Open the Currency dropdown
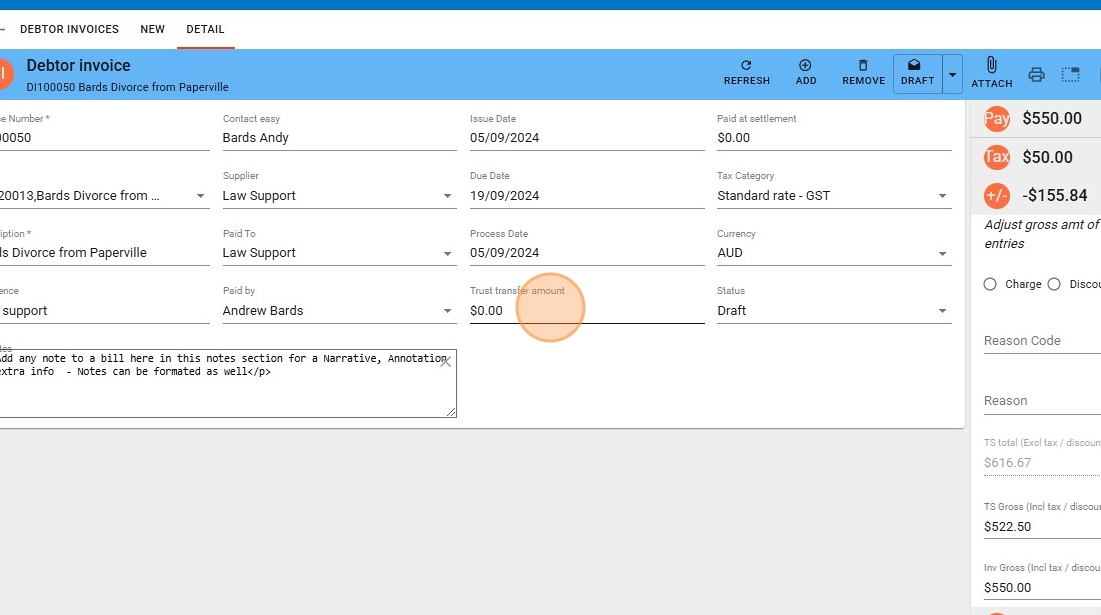Image resolution: width=1101 pixels, height=615 pixels. 942,253
